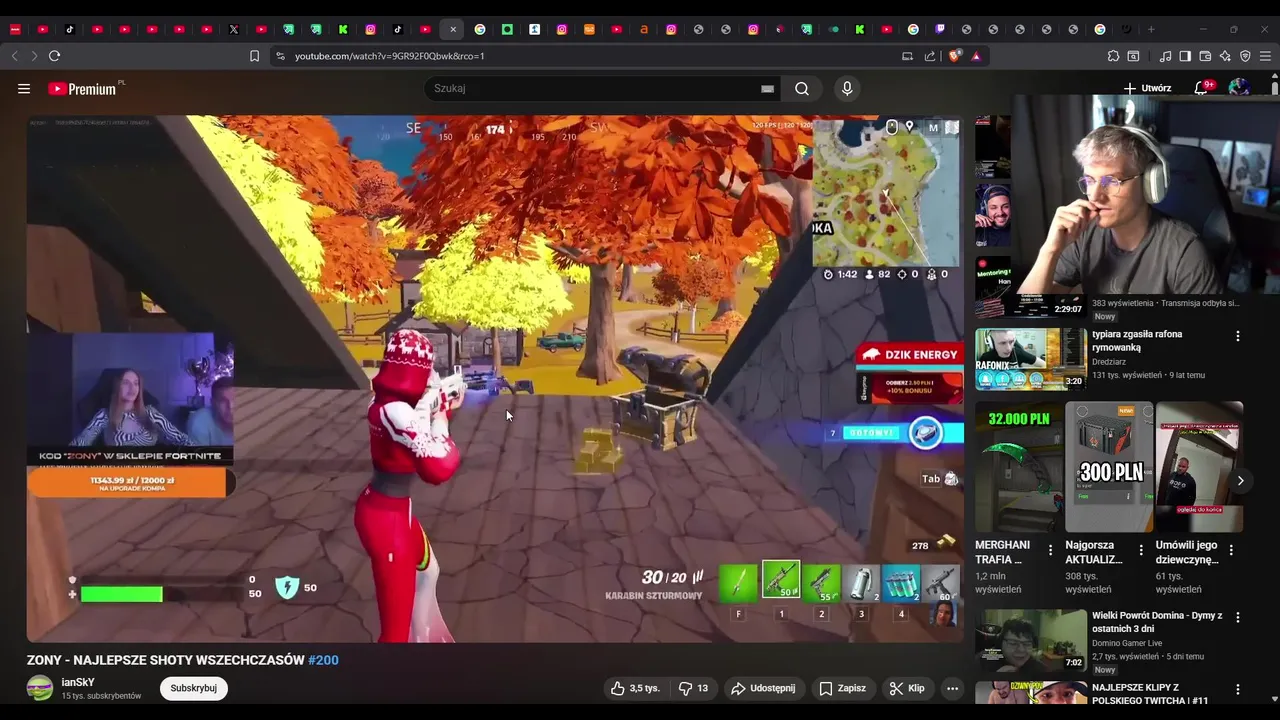Save video with Zapisz button
The image size is (1280, 720).
click(843, 688)
